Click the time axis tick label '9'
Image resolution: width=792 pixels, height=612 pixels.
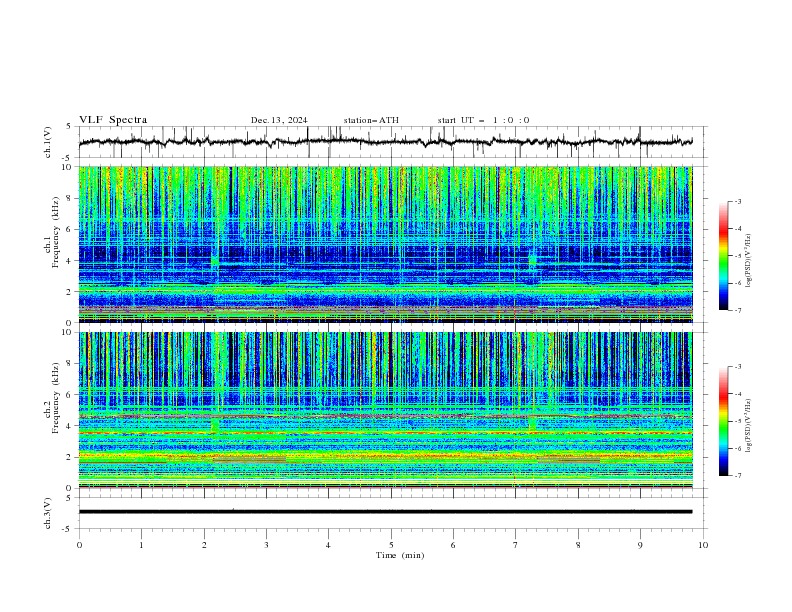(640, 545)
